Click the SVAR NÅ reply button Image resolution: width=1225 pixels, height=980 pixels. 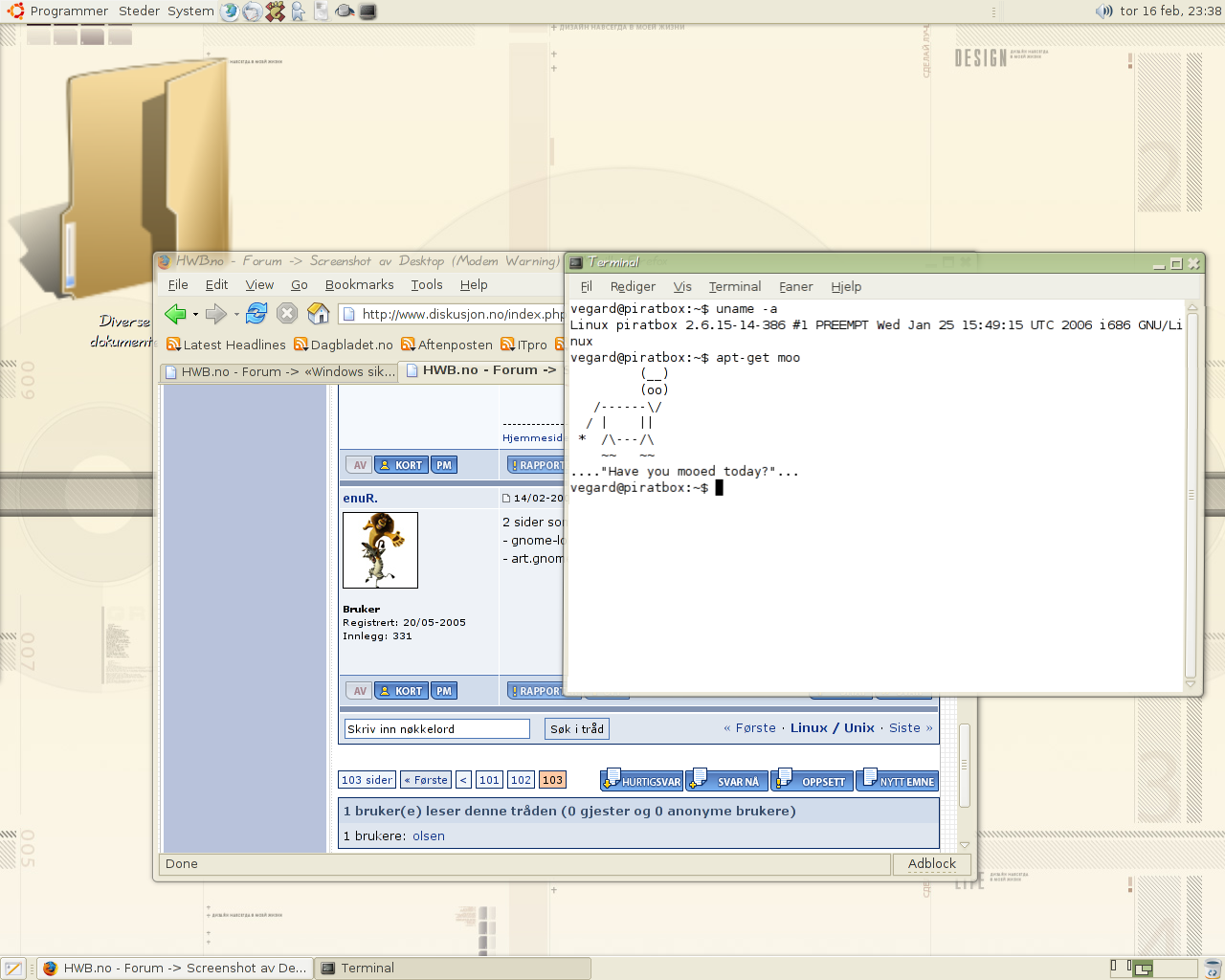726,780
